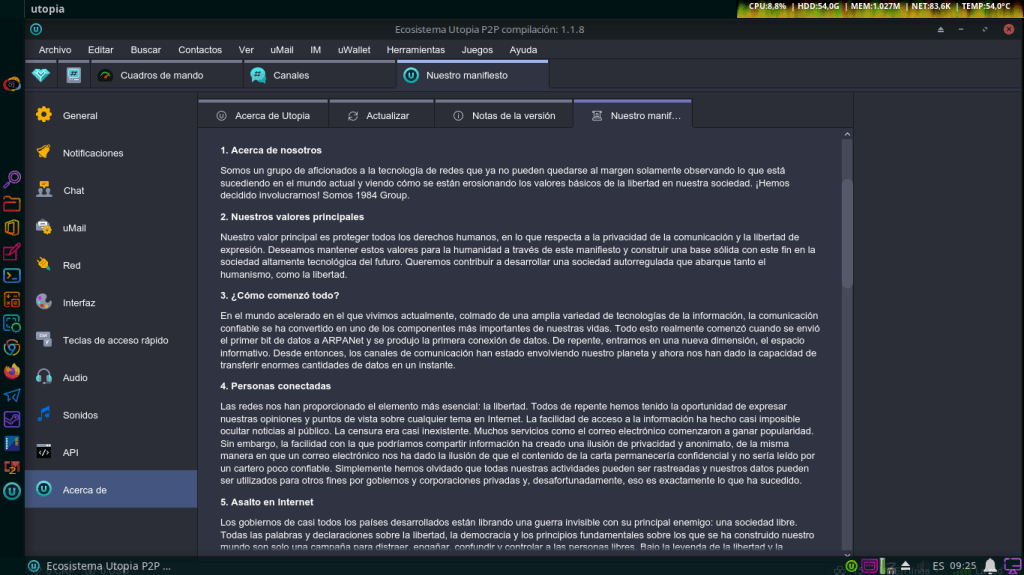The image size is (1024, 575).
Task: Open the API code settings icon
Action: coord(44,452)
